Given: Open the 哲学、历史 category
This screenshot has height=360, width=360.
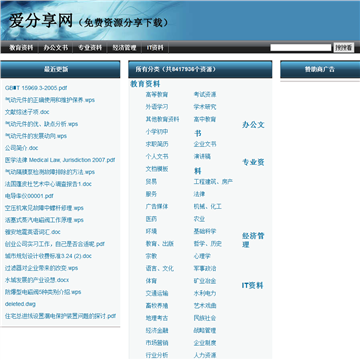Looking at the screenshot, I should [208, 244].
